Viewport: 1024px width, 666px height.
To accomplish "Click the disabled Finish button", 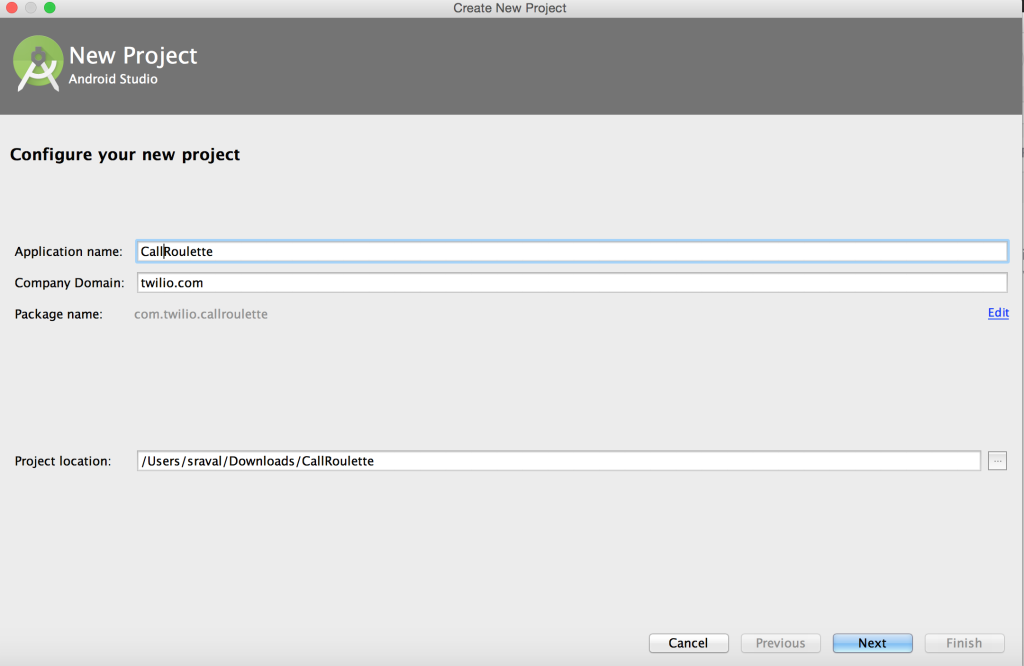I will (964, 643).
